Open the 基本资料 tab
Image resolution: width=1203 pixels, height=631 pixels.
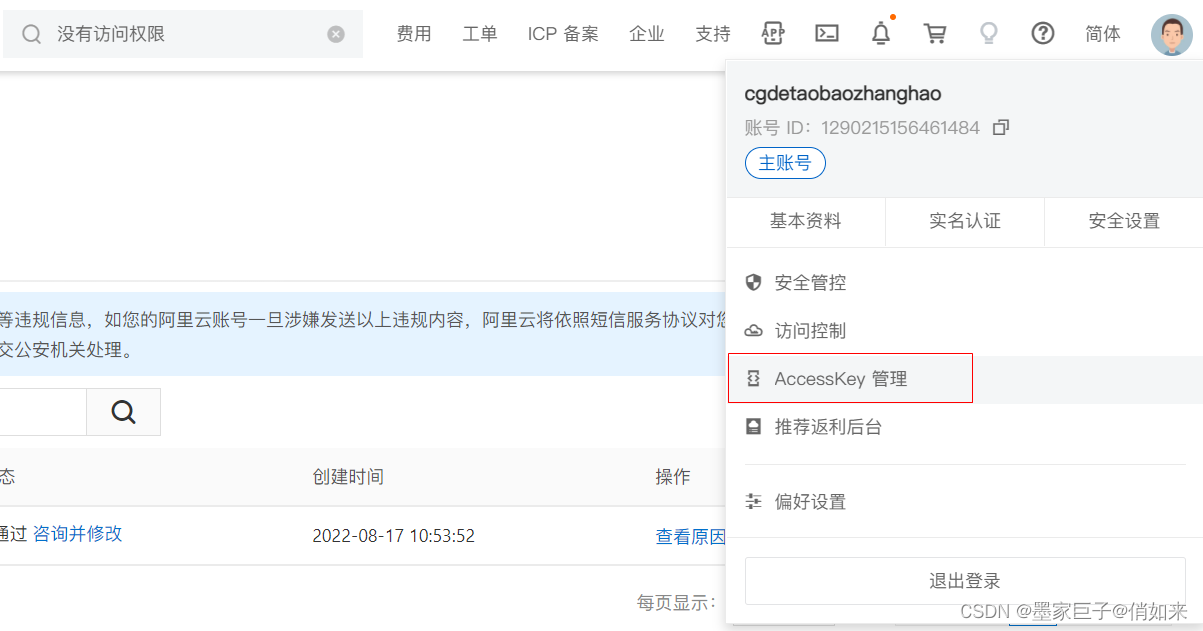click(x=806, y=221)
